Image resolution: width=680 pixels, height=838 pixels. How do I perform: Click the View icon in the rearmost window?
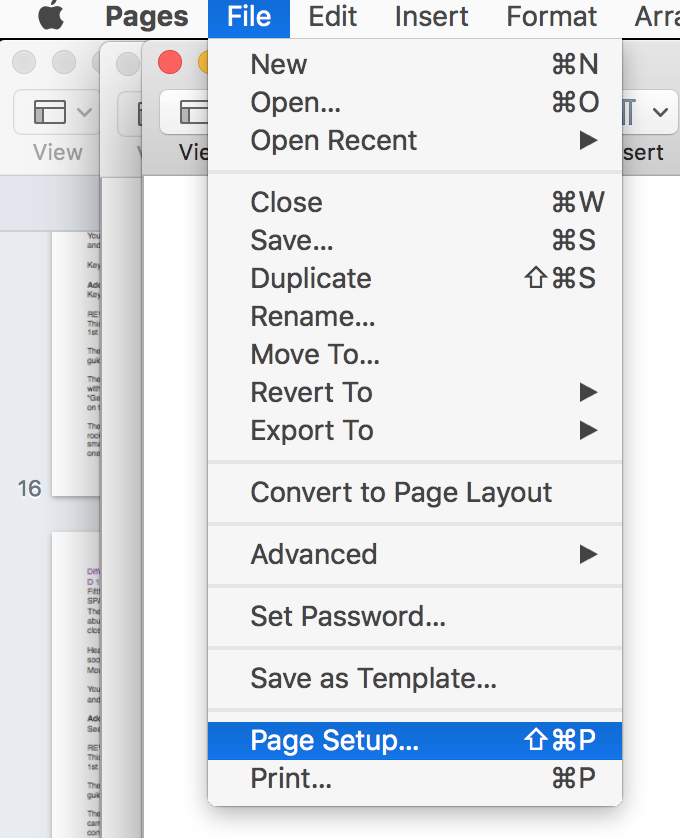tap(56, 112)
